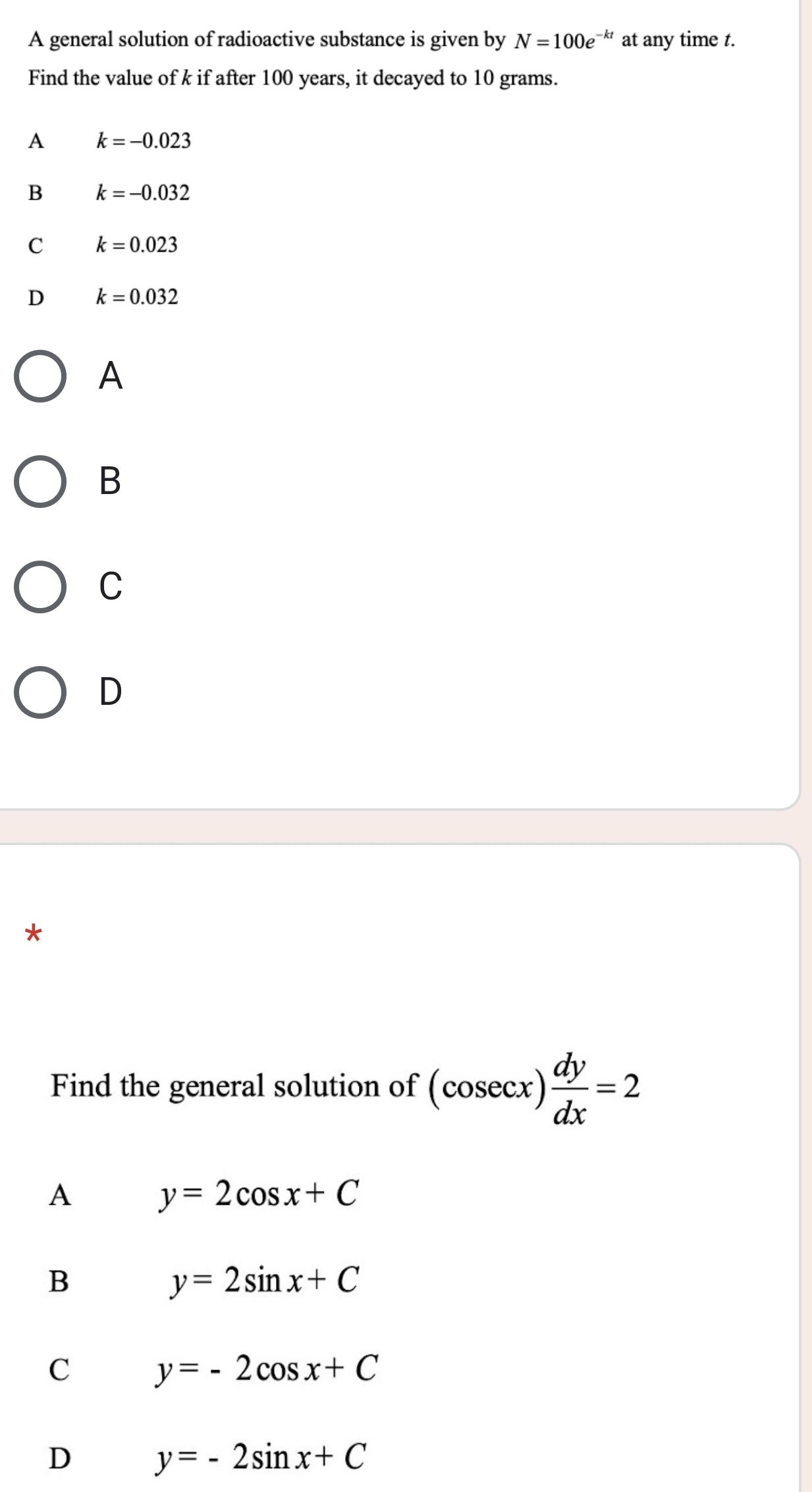This screenshot has width=812, height=1492.
Task: Select radio option B for decay question
Action: (x=40, y=482)
